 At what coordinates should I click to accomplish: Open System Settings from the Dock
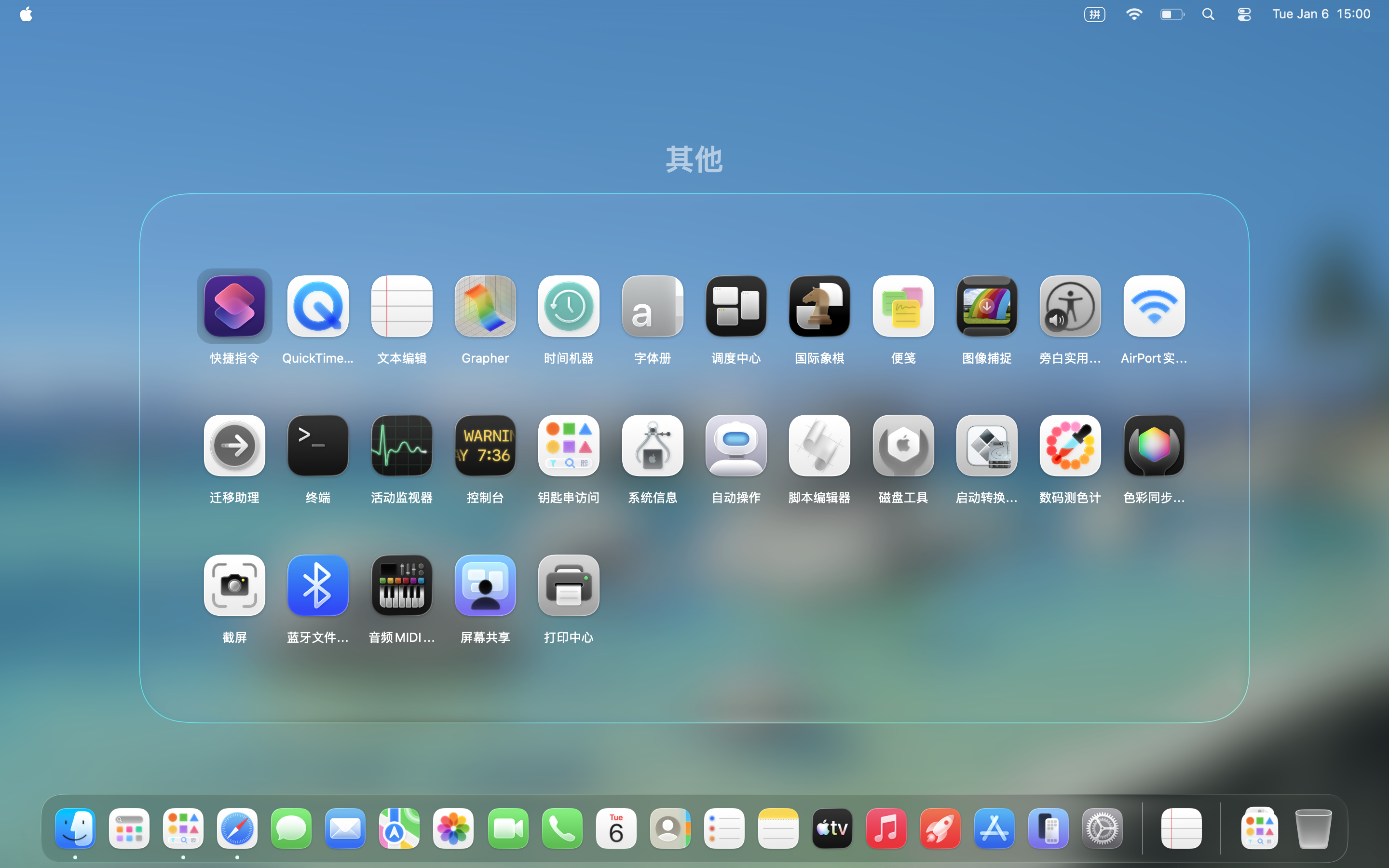[x=1102, y=828]
